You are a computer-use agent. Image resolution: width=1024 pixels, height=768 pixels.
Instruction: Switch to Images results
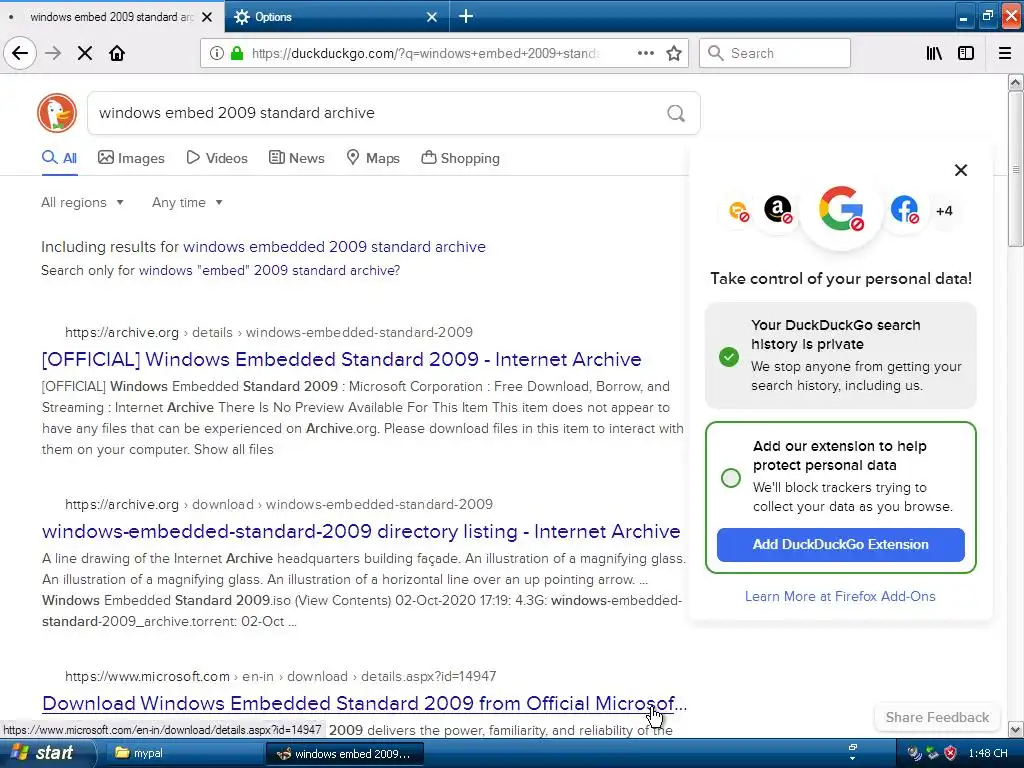pyautogui.click(x=131, y=158)
